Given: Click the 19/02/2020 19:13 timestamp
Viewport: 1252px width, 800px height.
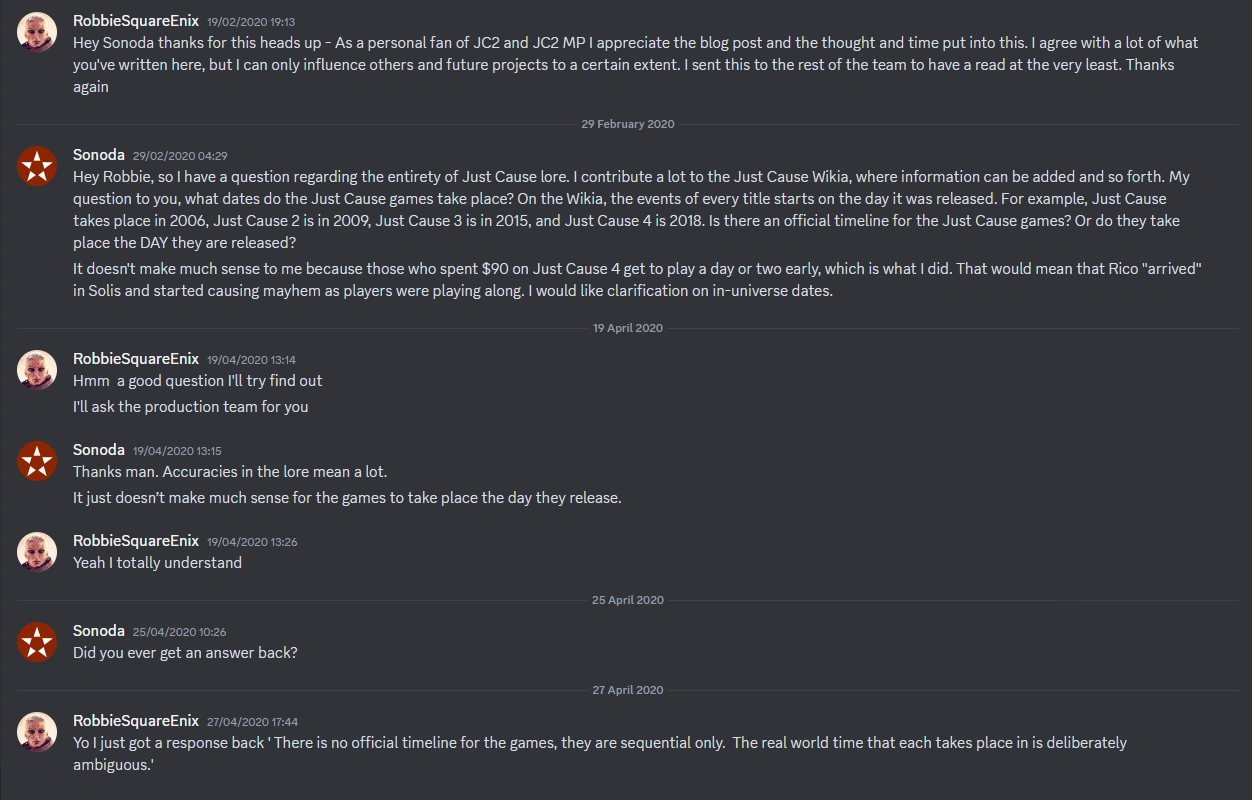Looking at the screenshot, I should tap(250, 21).
